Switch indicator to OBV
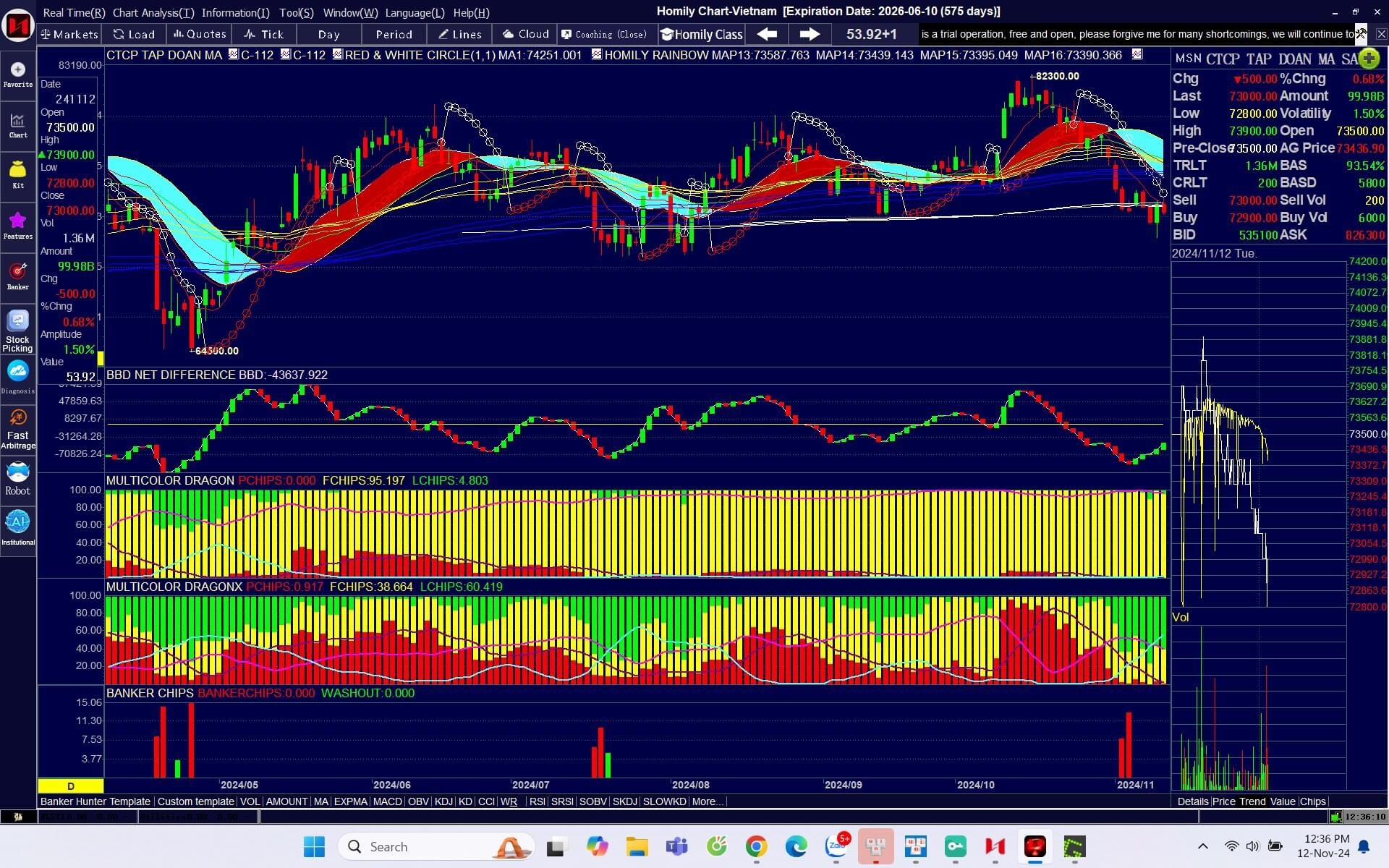This screenshot has width=1389, height=868. tap(418, 801)
